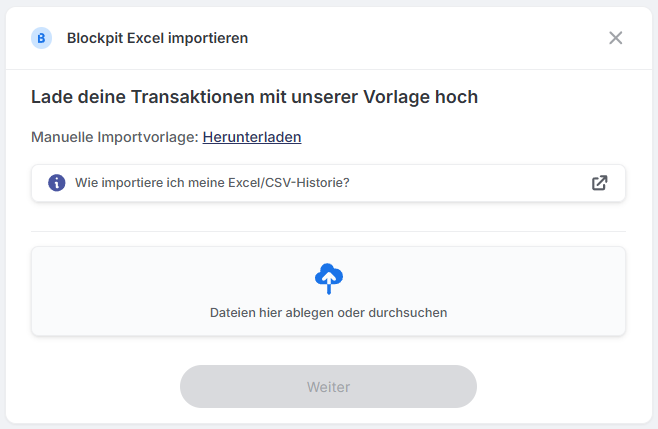Close the Blockpit Excel import dialog
Screen dimensions: 658x429
click(x=615, y=38)
